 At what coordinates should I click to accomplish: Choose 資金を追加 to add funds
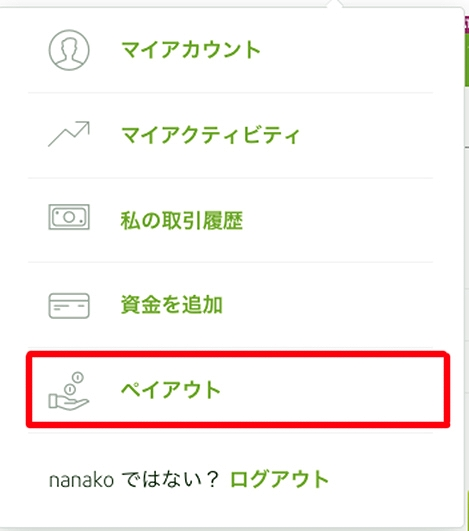[172, 305]
